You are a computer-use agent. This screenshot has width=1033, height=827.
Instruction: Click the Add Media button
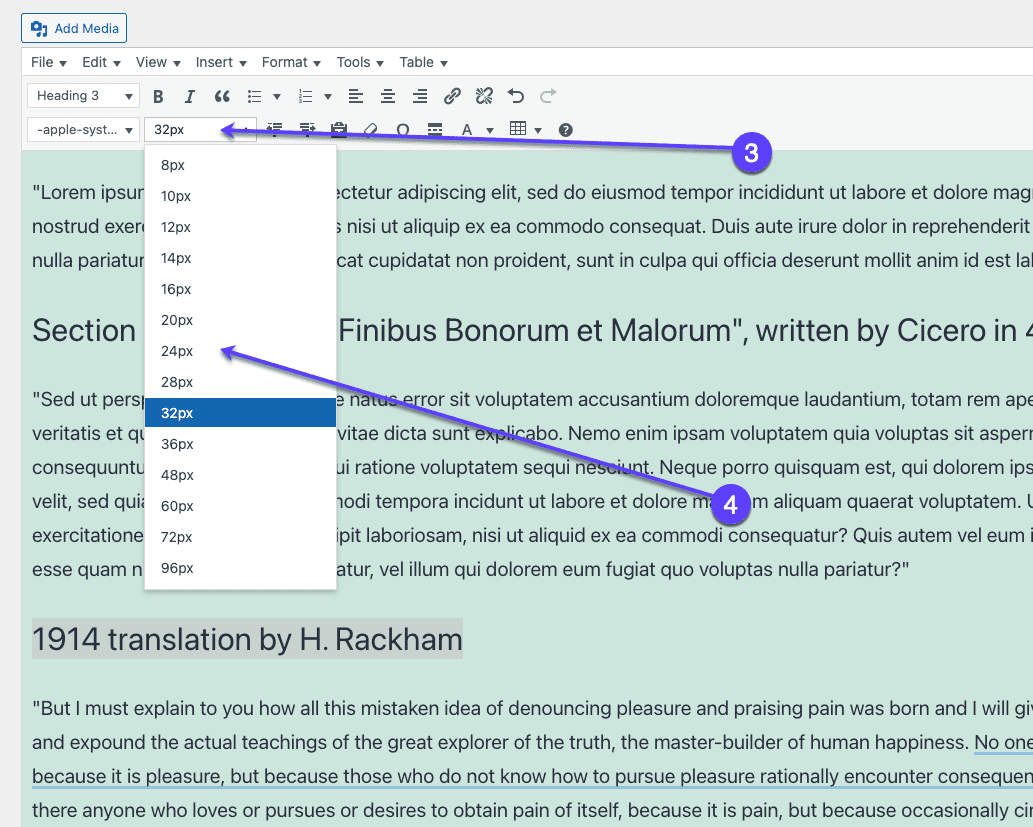click(x=74, y=28)
